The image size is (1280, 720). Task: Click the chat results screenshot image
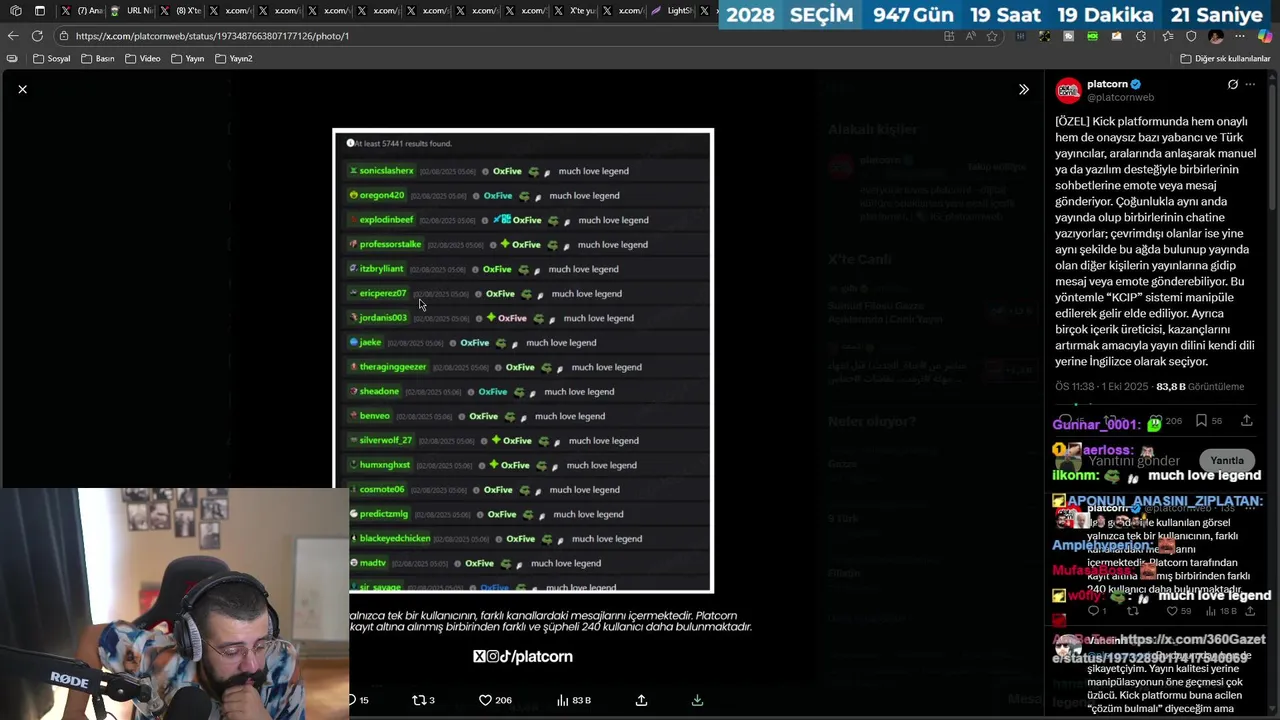[x=523, y=361]
